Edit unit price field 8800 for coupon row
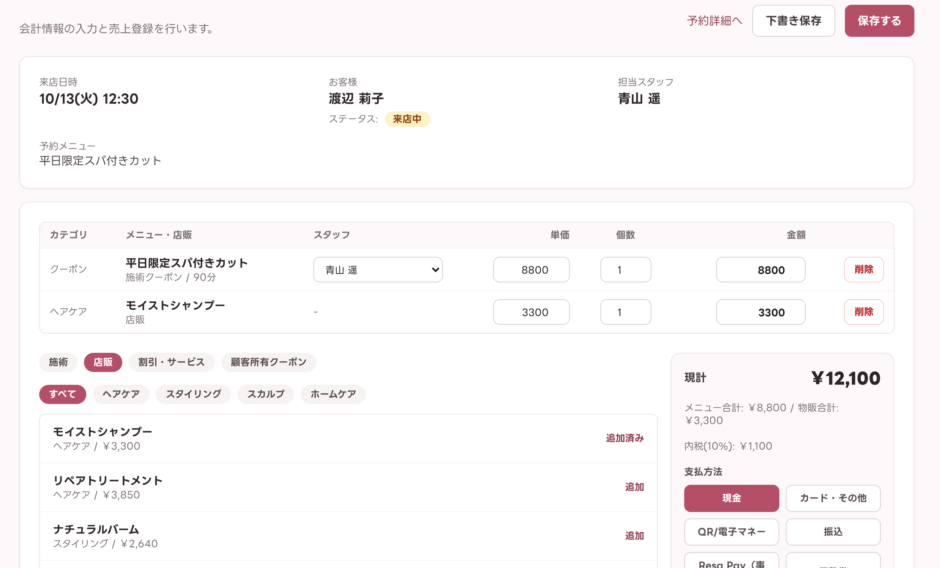Image resolution: width=940 pixels, height=568 pixels. click(x=531, y=270)
